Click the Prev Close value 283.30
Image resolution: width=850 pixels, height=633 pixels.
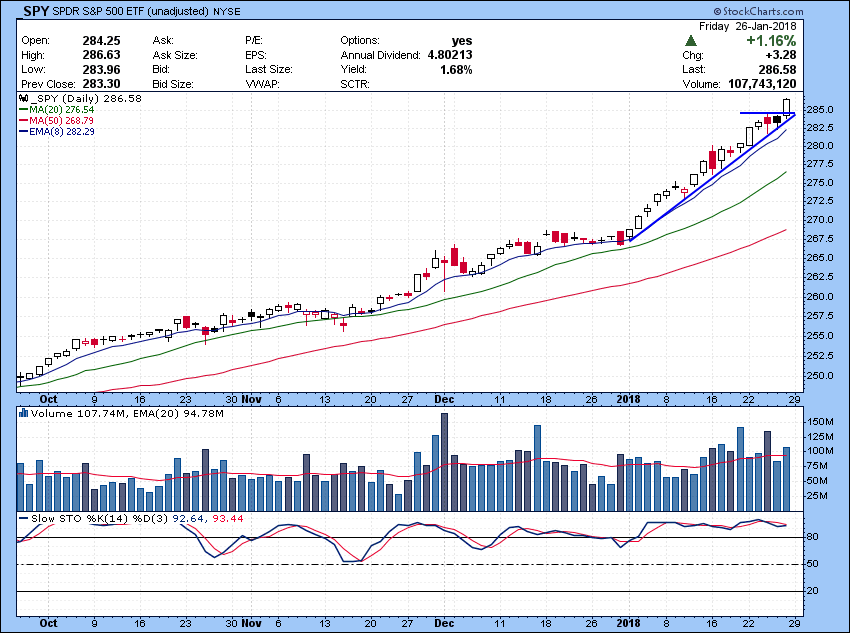101,84
